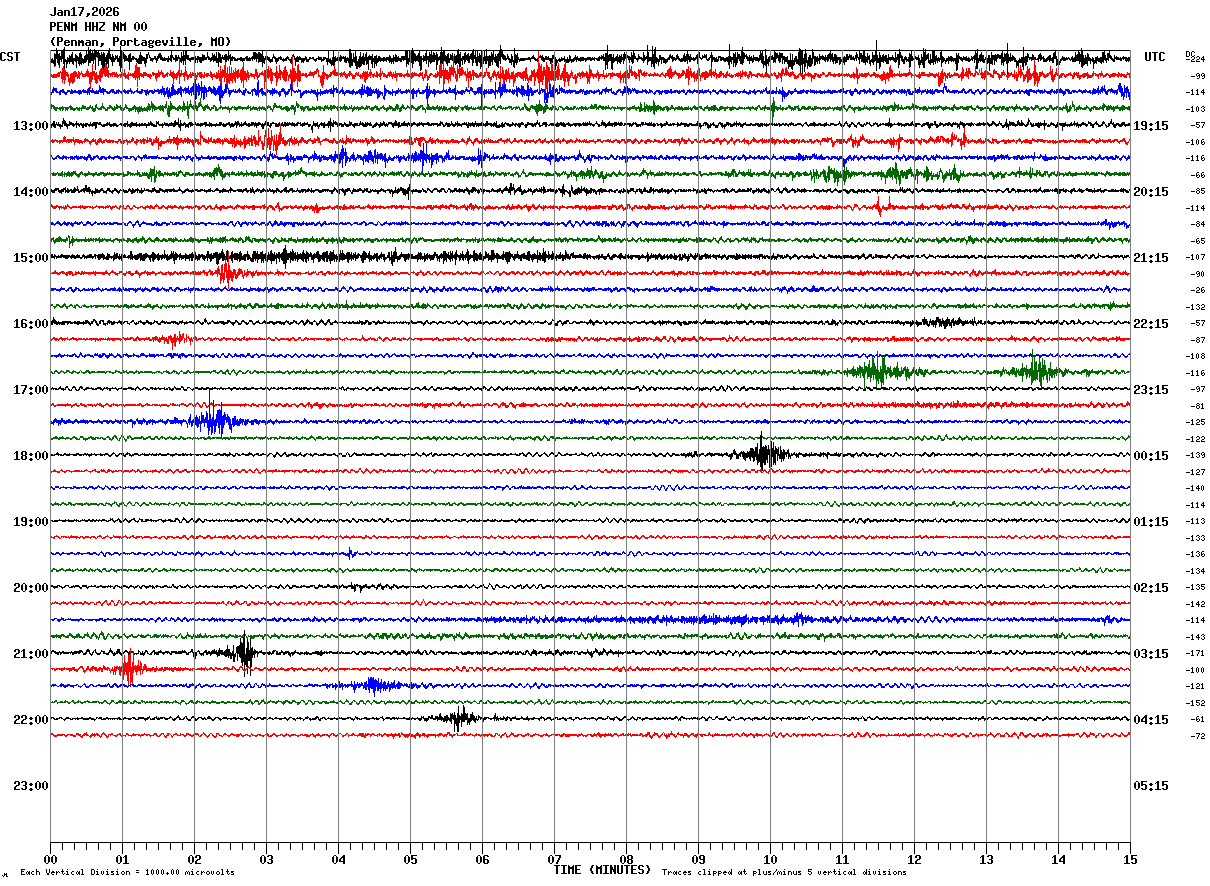Click the 15:00 CST hour label
Image resolution: width=1210 pixels, height=886 pixels.
click(30, 258)
